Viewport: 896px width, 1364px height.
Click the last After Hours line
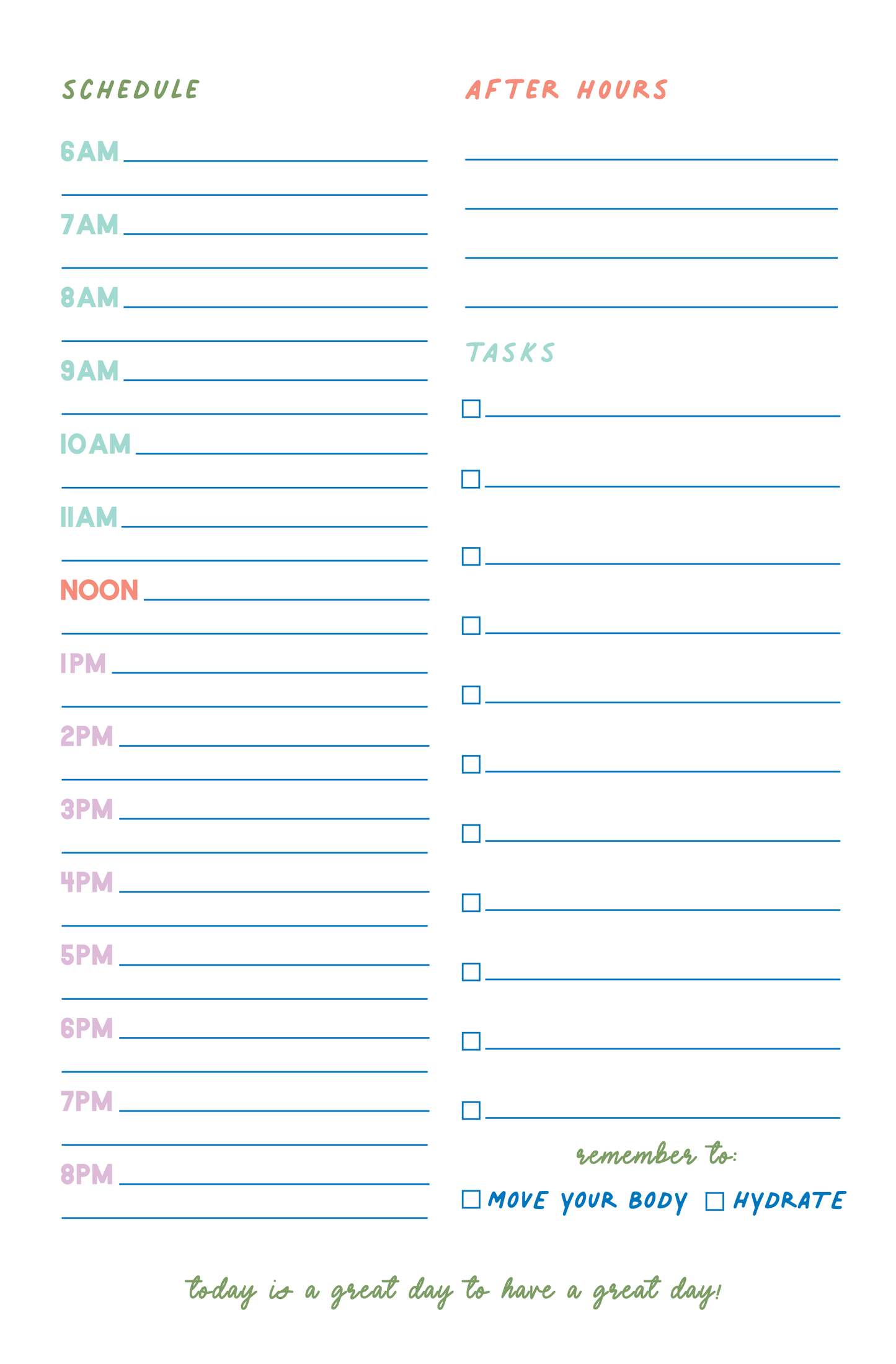651,306
